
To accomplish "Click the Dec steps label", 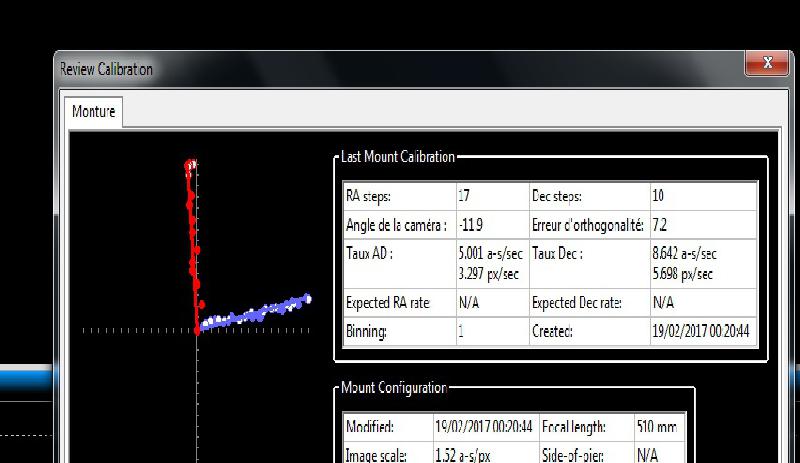I will tap(557, 196).
